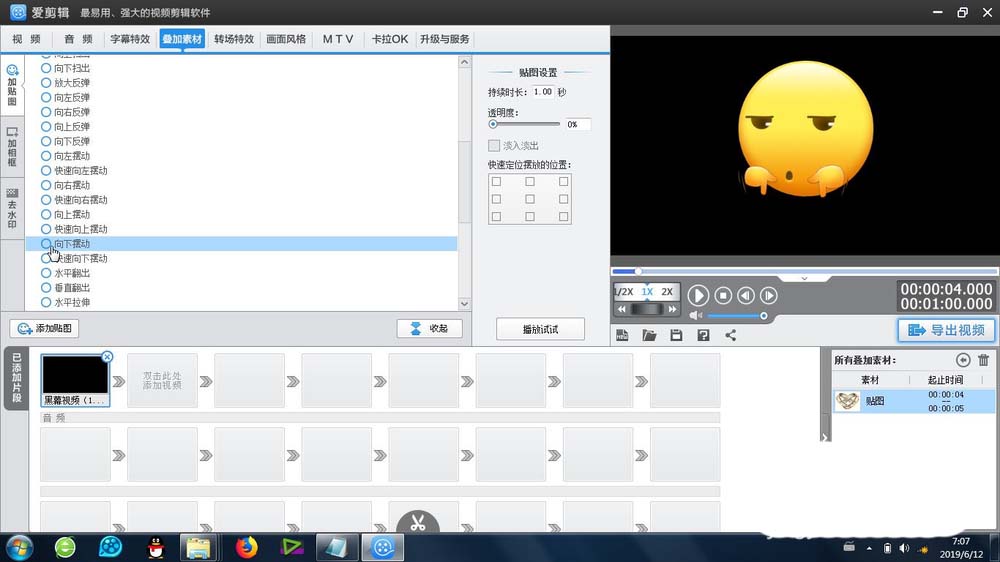The image size is (1000, 562).
Task: Click the play button in preview
Action: pos(698,295)
